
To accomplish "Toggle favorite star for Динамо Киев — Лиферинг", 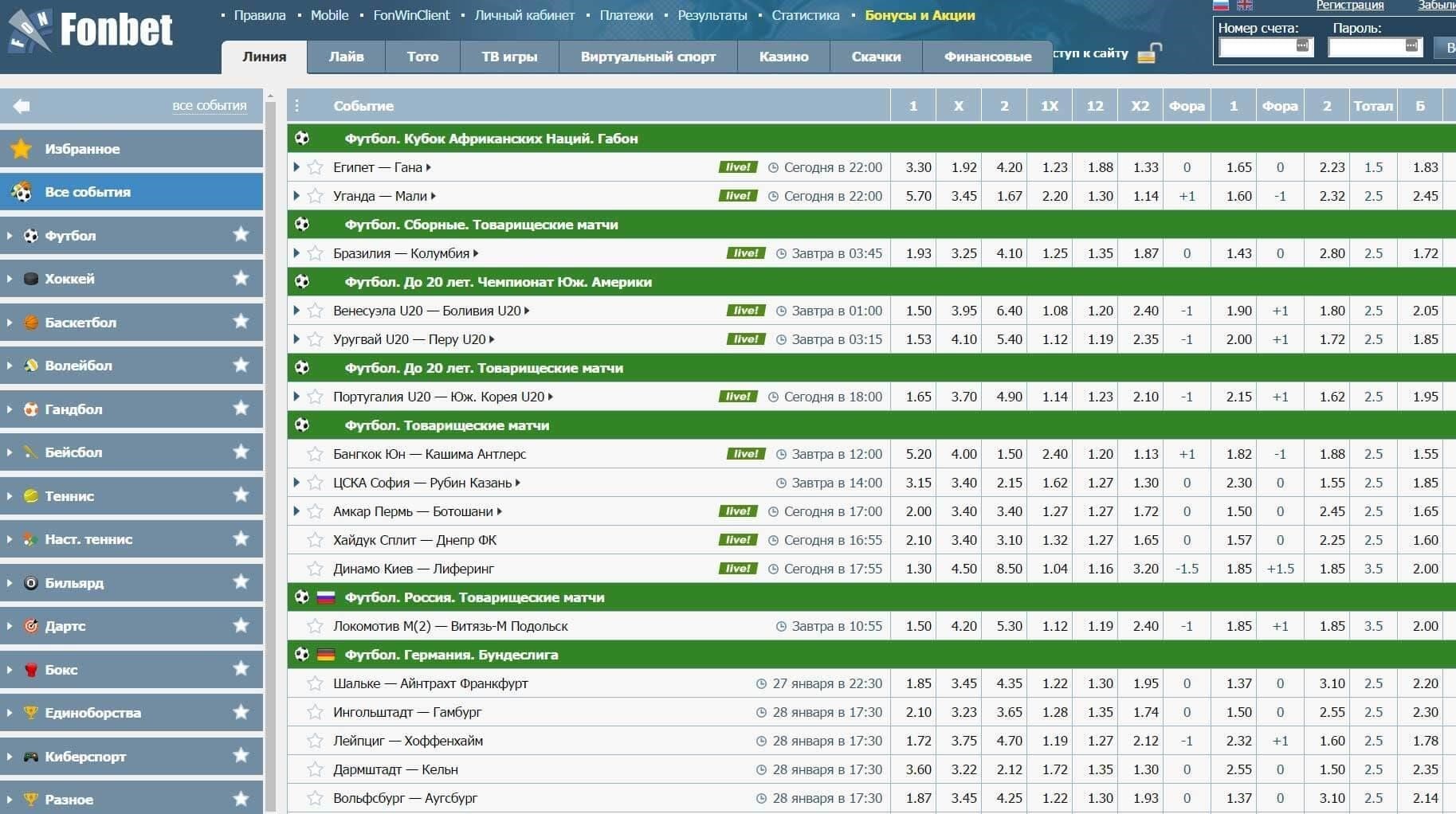I will (316, 569).
